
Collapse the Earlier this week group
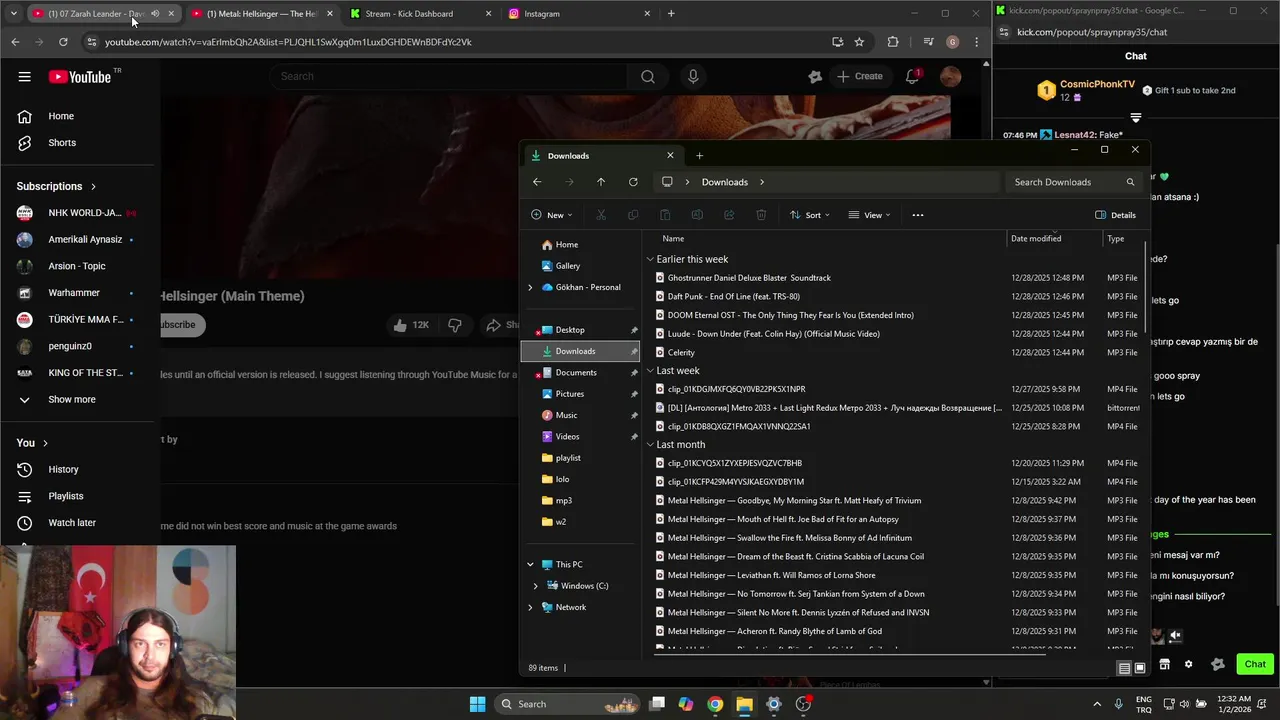pos(650,259)
